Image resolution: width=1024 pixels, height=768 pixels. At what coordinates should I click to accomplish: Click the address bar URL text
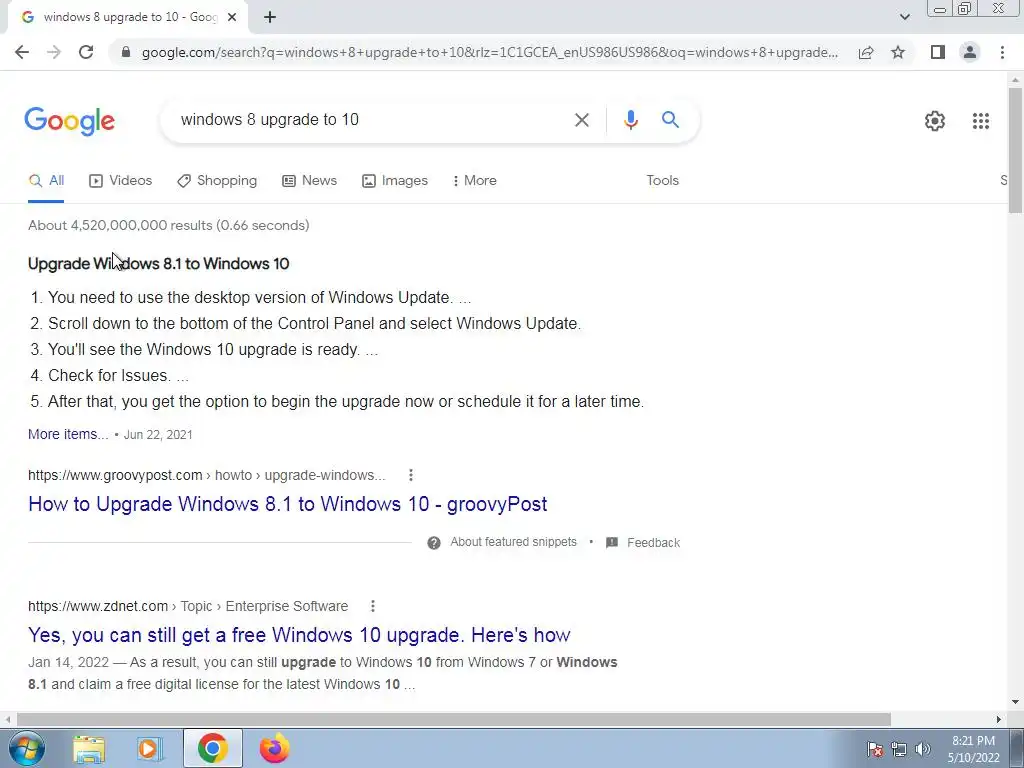[490, 52]
